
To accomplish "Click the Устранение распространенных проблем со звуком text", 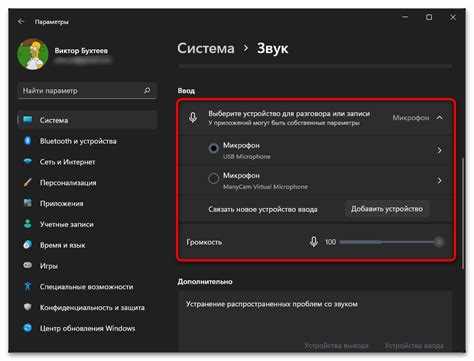I will pos(272,304).
